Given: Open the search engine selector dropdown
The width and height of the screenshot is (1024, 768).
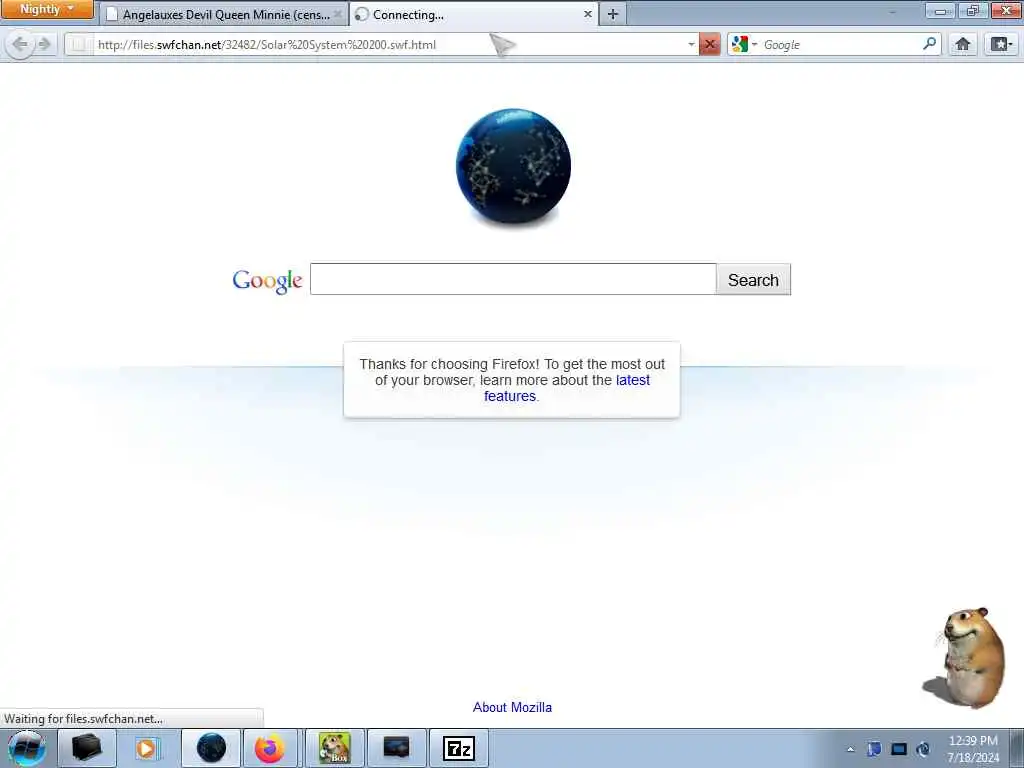Looking at the screenshot, I should point(744,44).
